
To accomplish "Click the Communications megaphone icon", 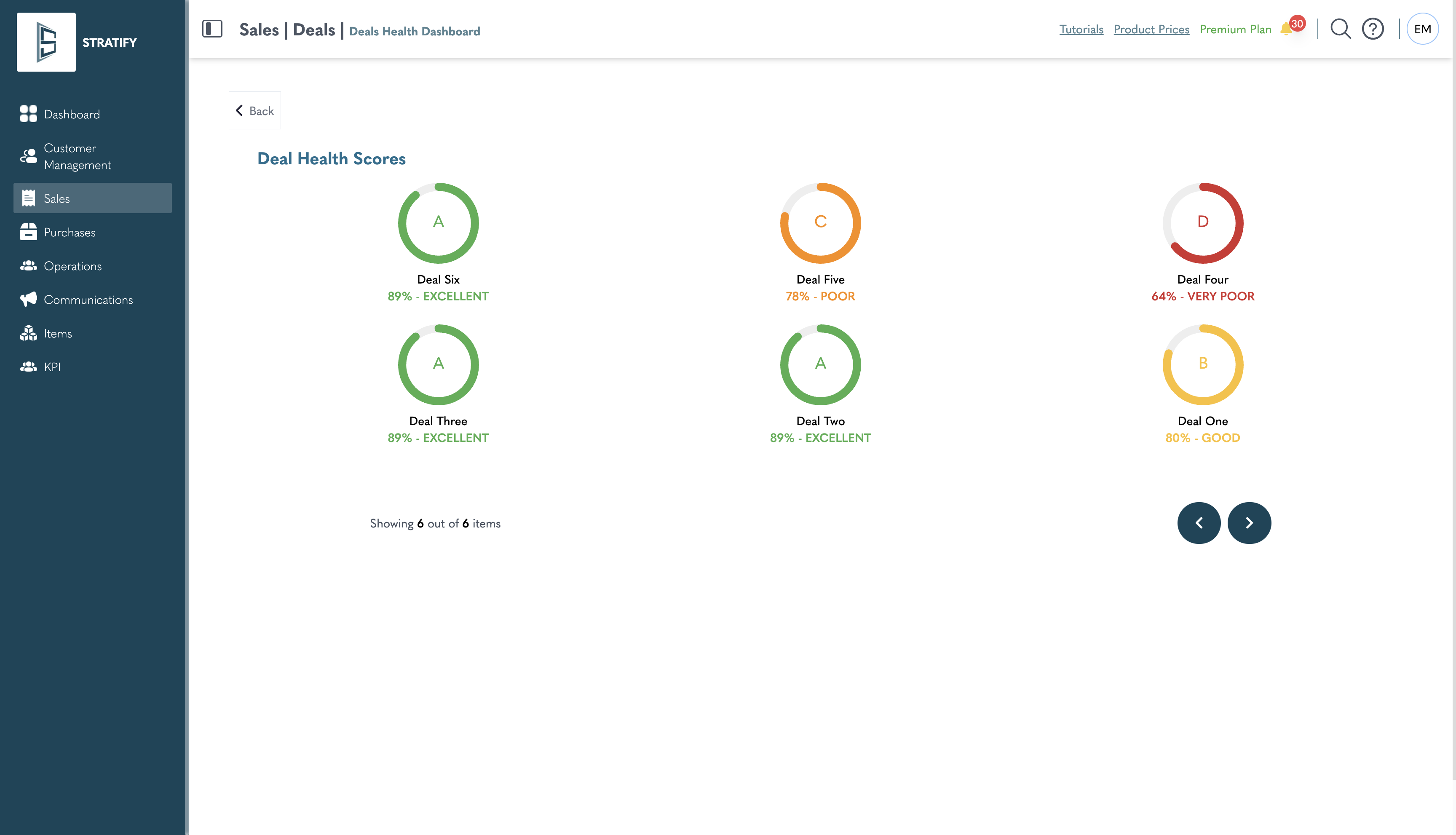I will [x=28, y=300].
